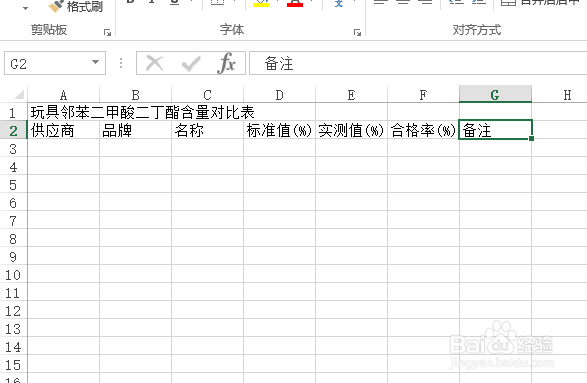Select the 标准值(%) header cell
Screen dimensions: 587x383
click(280, 130)
